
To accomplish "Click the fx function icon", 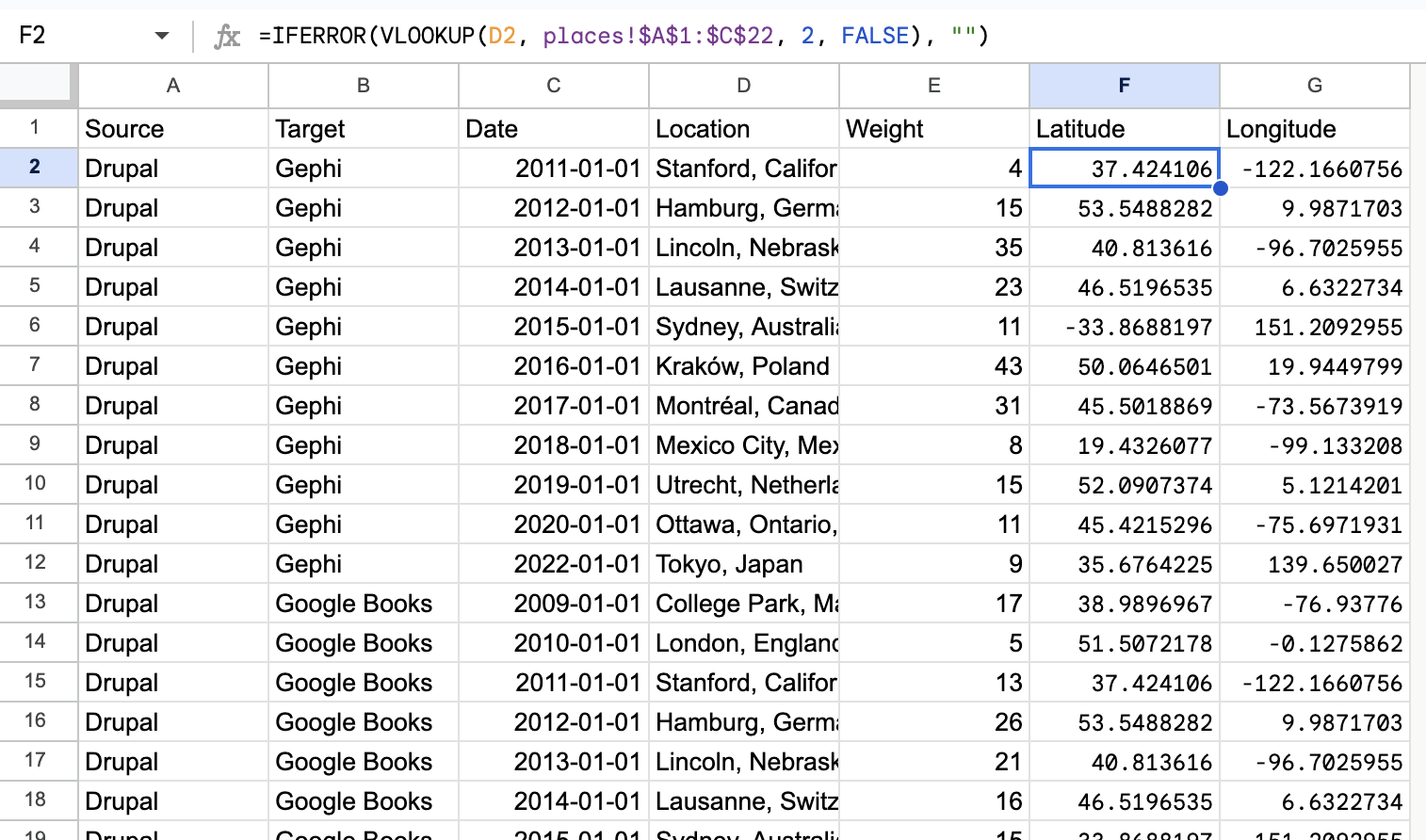I will tap(226, 36).
